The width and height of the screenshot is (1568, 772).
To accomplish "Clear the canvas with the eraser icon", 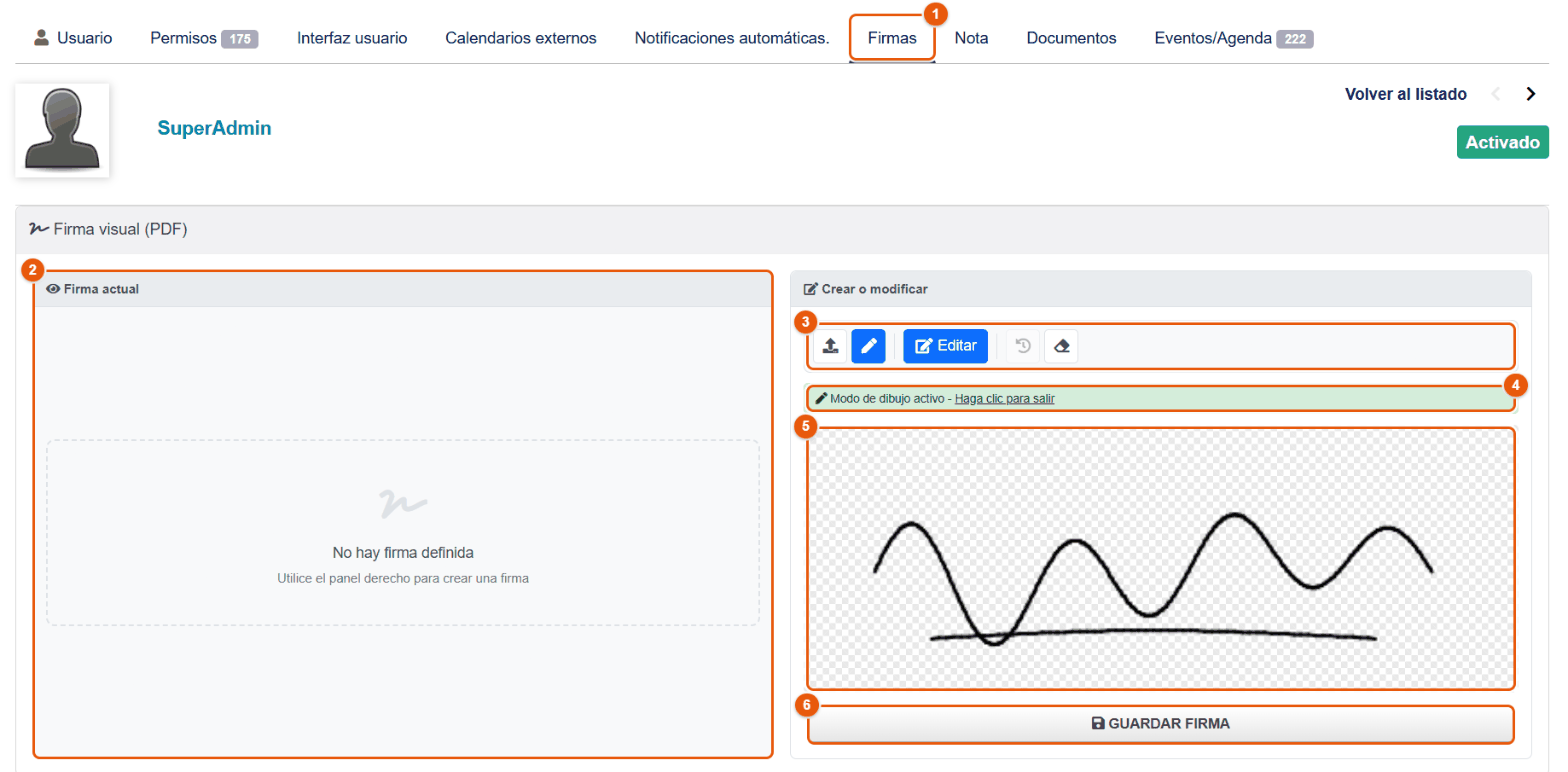I will tap(1062, 346).
